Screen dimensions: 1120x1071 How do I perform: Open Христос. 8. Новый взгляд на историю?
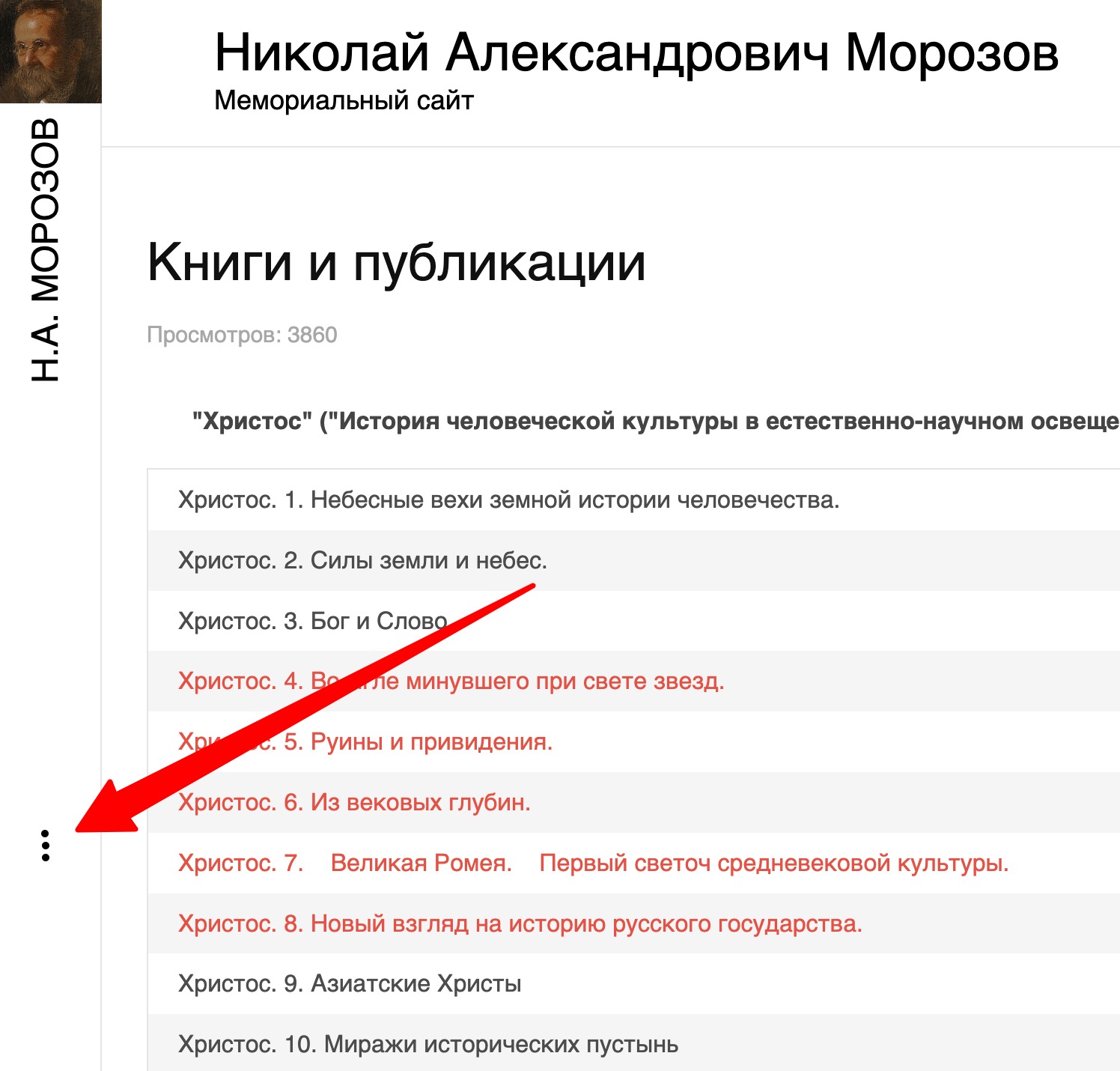point(520,924)
